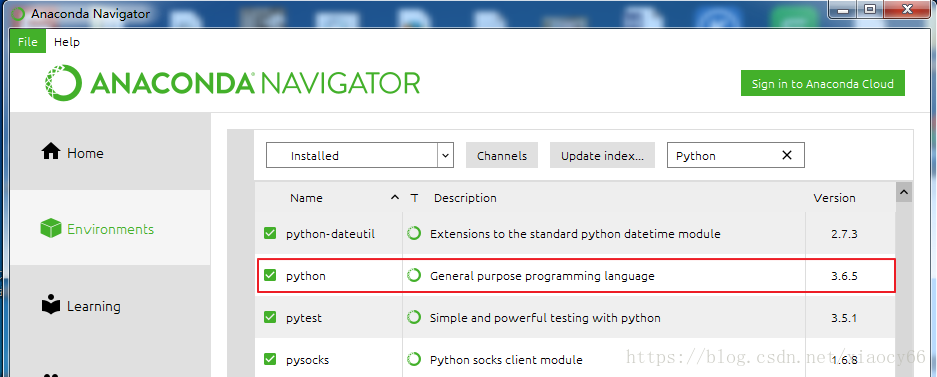
Task: Open the File menu
Action: point(28,42)
